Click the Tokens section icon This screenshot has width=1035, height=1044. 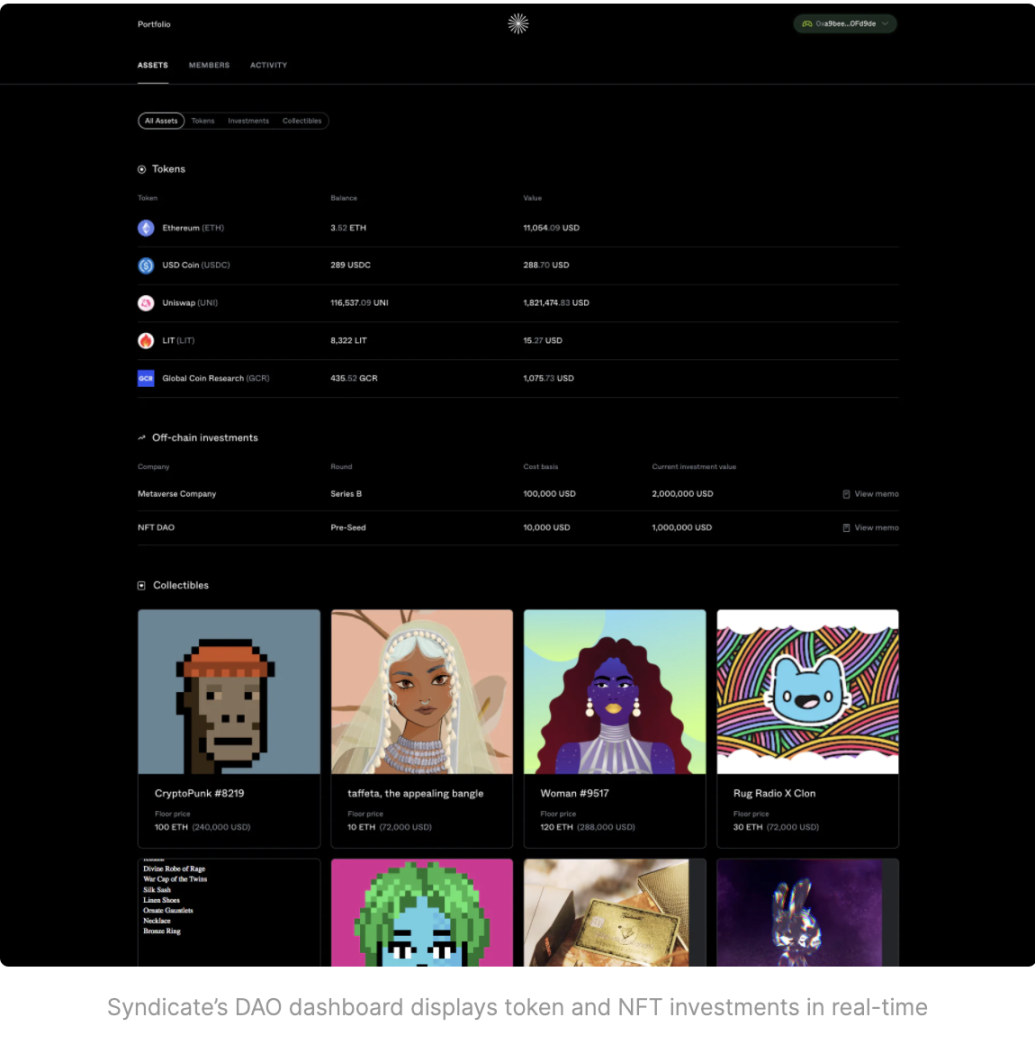click(141, 169)
